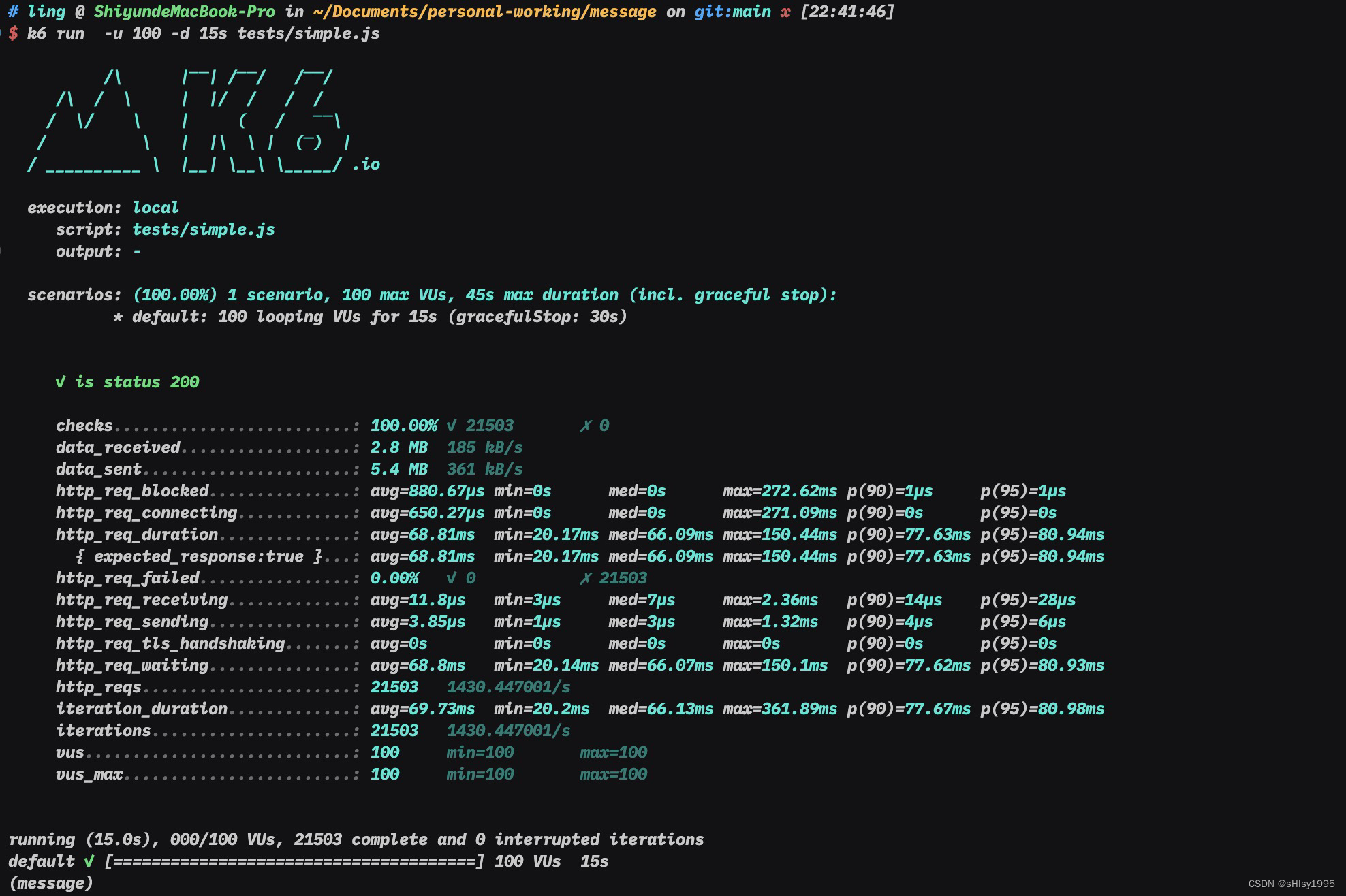Click 'data_received' value '2.8 MB'

coord(398,447)
